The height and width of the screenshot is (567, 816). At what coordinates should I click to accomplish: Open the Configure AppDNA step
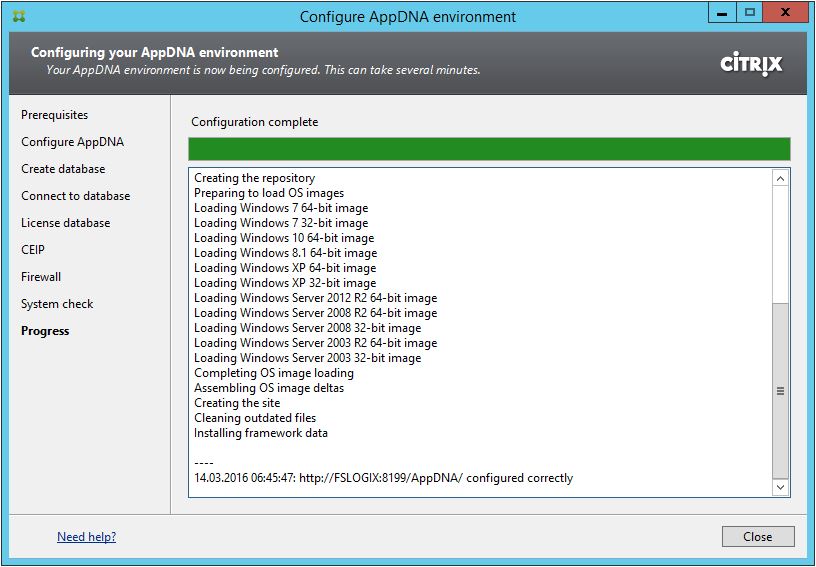tap(72, 142)
